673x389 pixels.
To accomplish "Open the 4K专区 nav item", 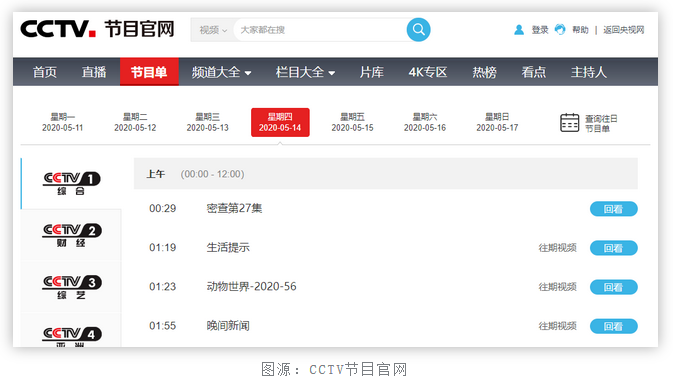I will coord(428,72).
